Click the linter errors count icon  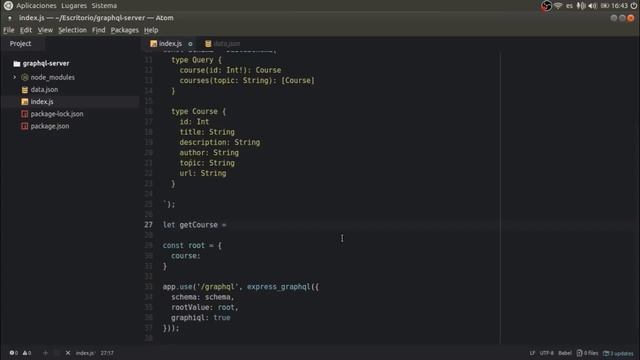point(13,353)
